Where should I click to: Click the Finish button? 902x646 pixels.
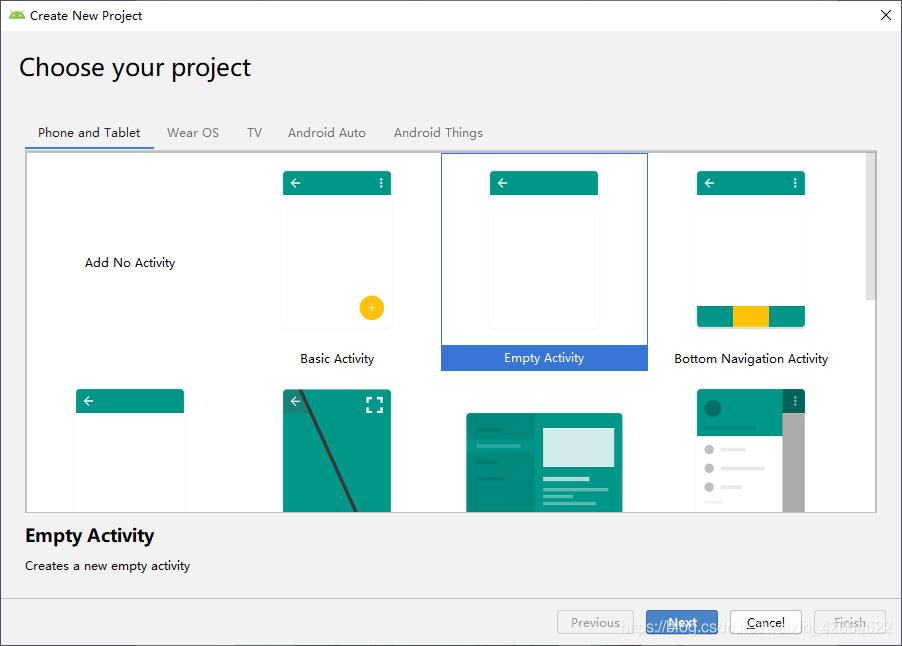[850, 622]
